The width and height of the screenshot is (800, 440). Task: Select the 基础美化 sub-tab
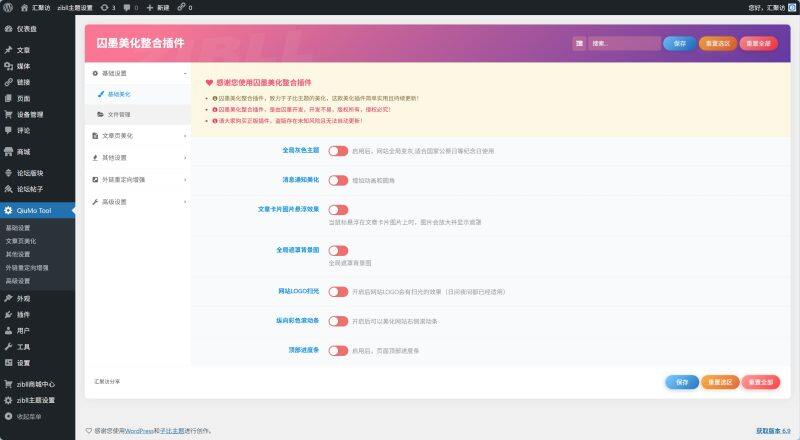138,94
